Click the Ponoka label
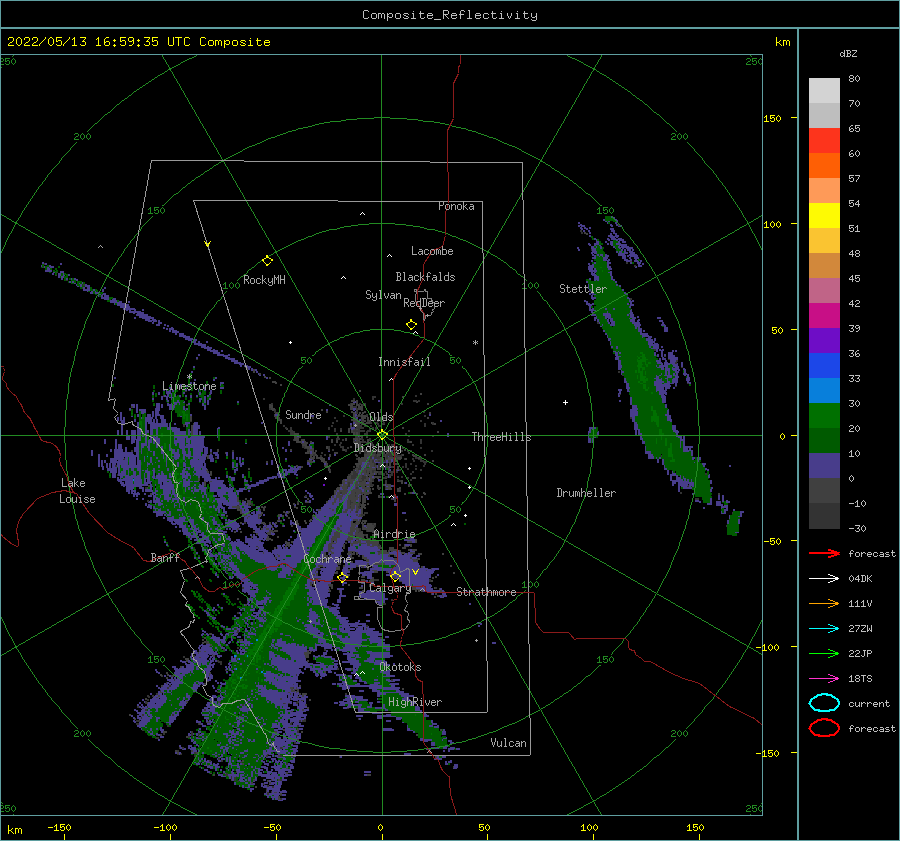 pyautogui.click(x=456, y=206)
